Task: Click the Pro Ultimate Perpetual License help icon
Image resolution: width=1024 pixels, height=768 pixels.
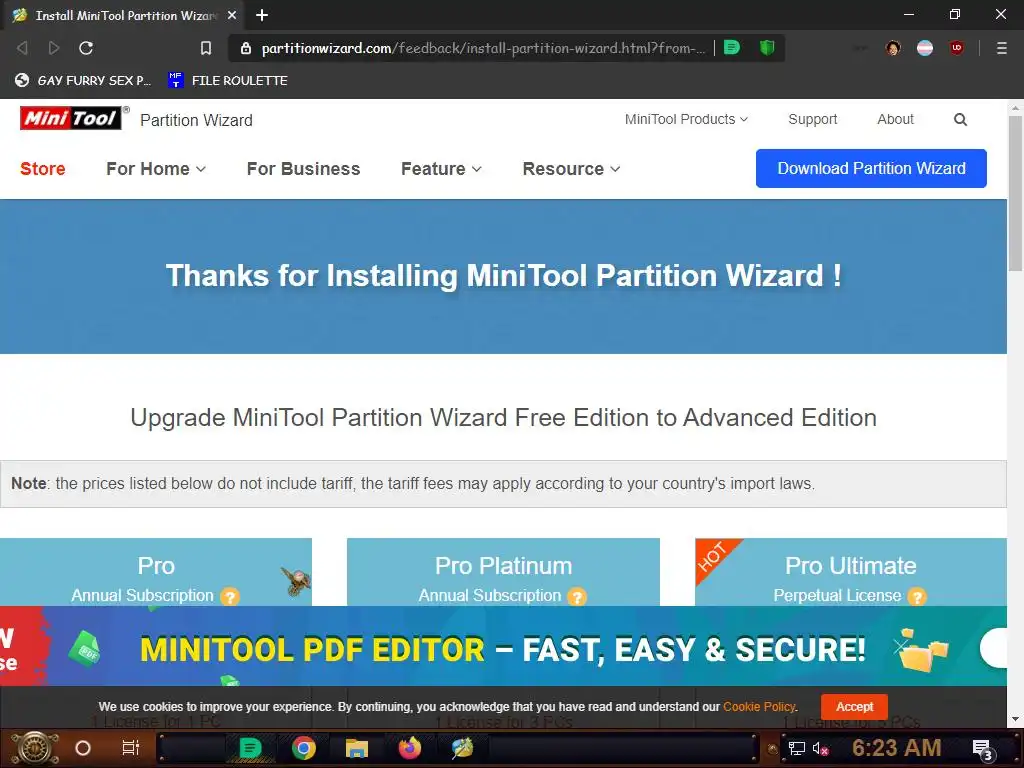Action: tap(917, 596)
